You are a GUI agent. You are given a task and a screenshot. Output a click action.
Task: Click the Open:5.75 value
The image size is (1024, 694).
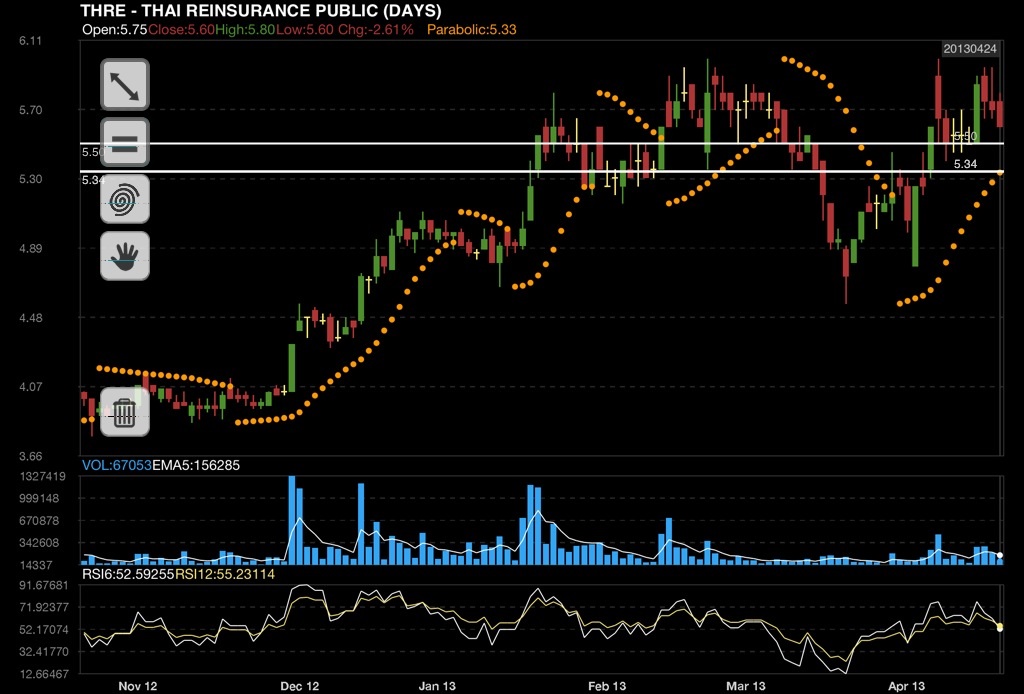tap(115, 29)
